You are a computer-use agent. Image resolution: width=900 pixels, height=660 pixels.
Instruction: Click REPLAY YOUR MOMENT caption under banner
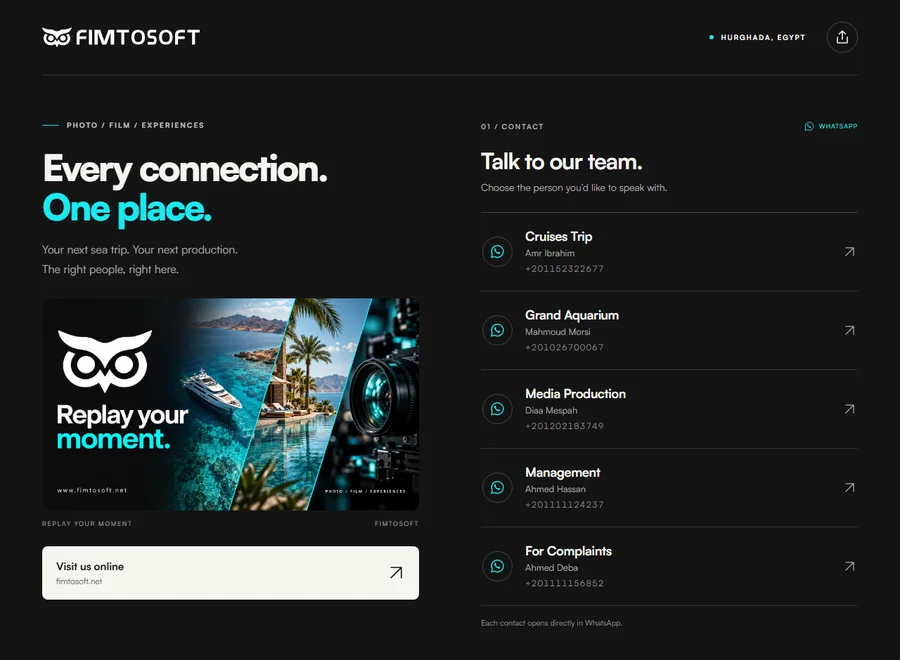[87, 523]
